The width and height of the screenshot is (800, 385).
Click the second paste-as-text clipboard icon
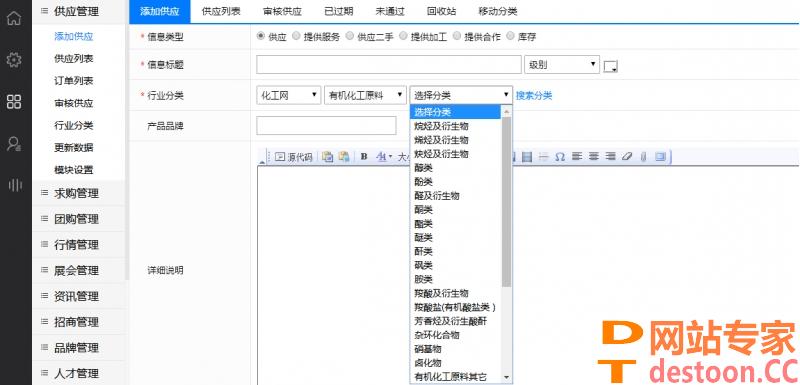pos(344,157)
